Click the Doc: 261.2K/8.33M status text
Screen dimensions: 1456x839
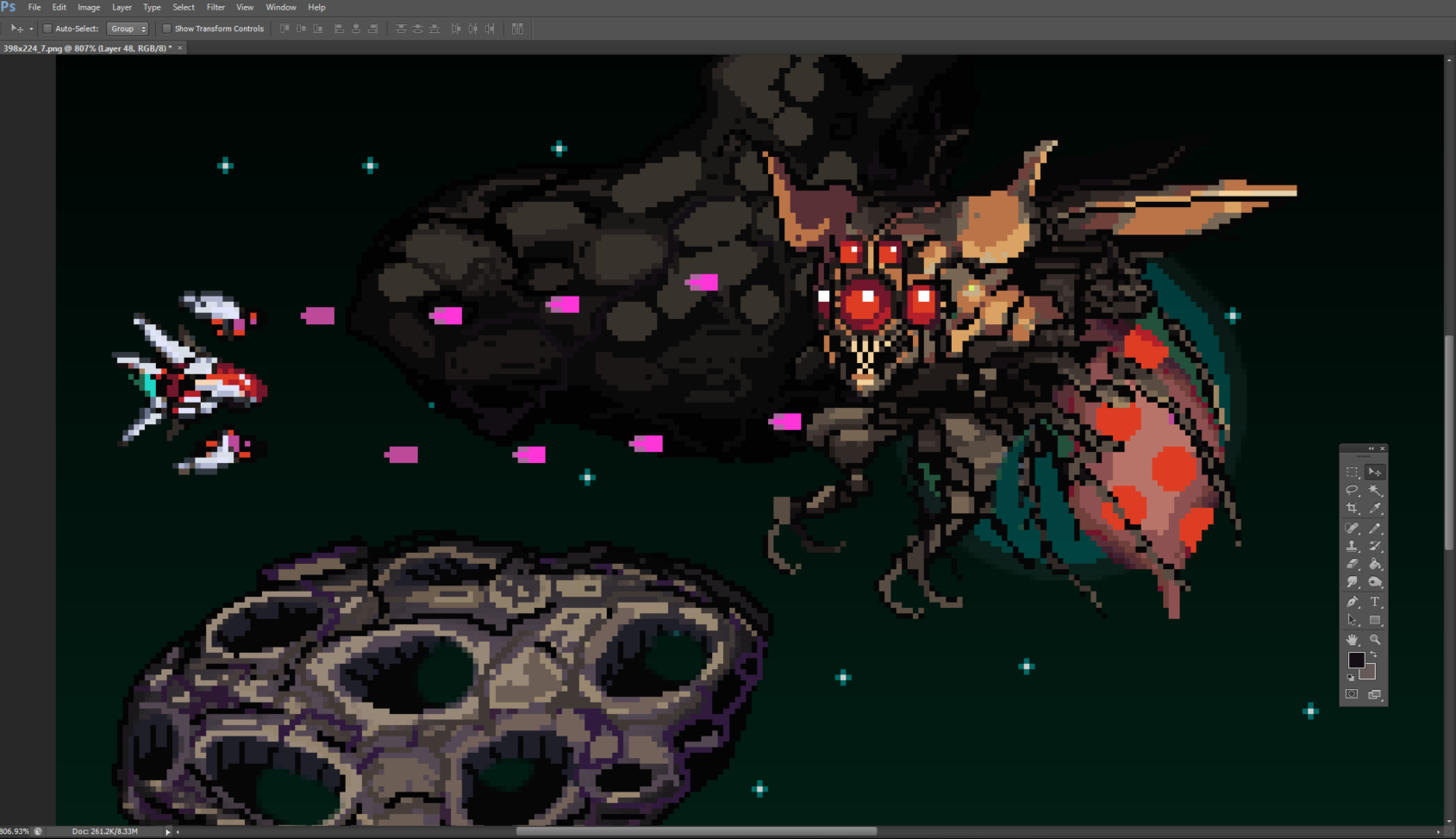pos(105,832)
